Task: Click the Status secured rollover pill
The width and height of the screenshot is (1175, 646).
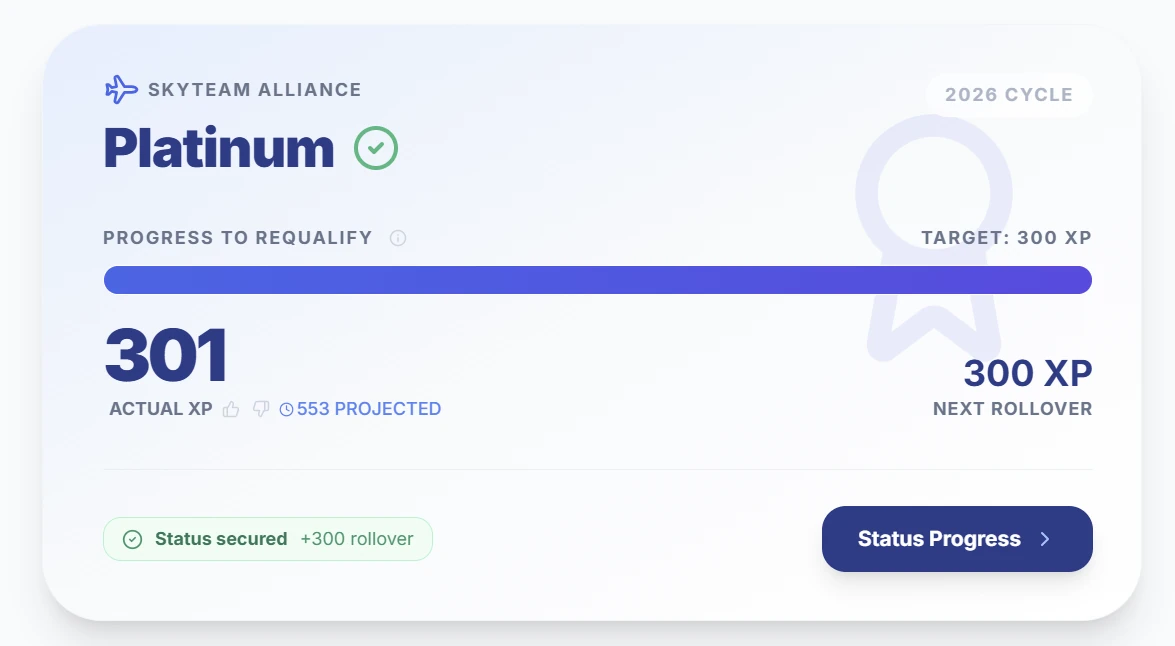Action: (267, 539)
